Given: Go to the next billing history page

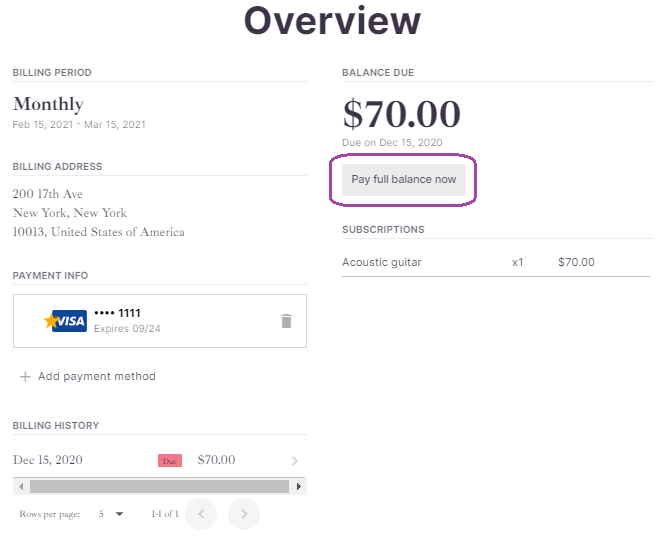Looking at the screenshot, I should [x=244, y=514].
